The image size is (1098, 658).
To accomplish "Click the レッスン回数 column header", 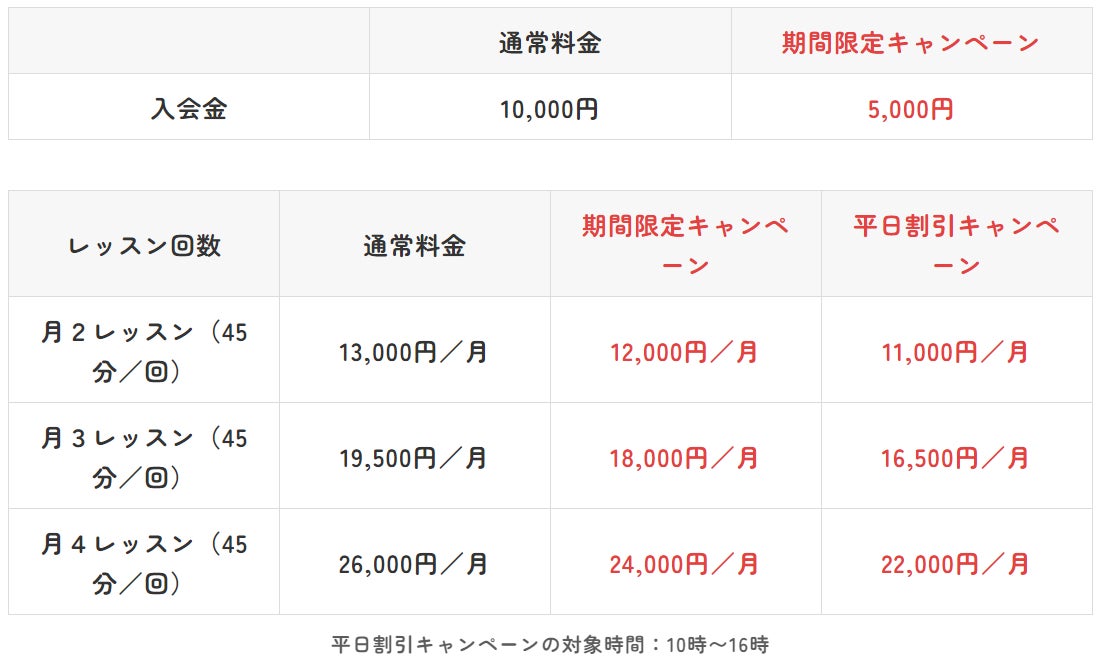I will pos(144,245).
